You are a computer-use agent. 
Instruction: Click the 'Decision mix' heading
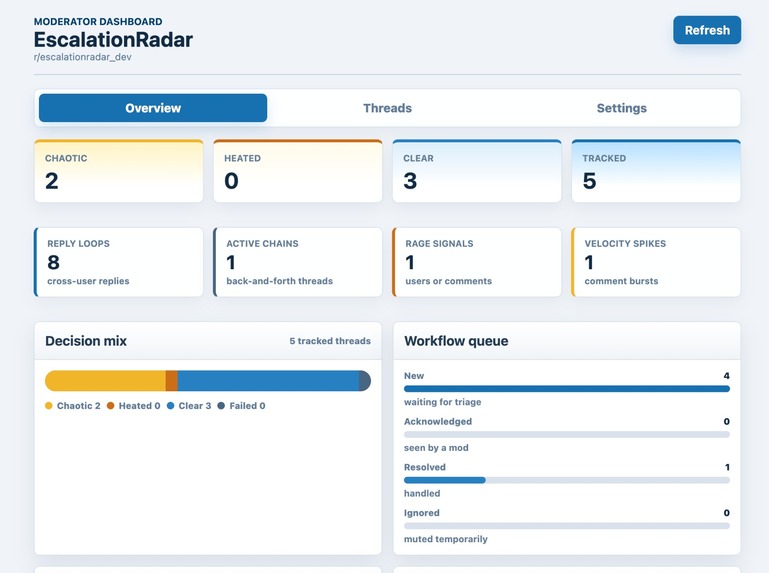tap(86, 341)
